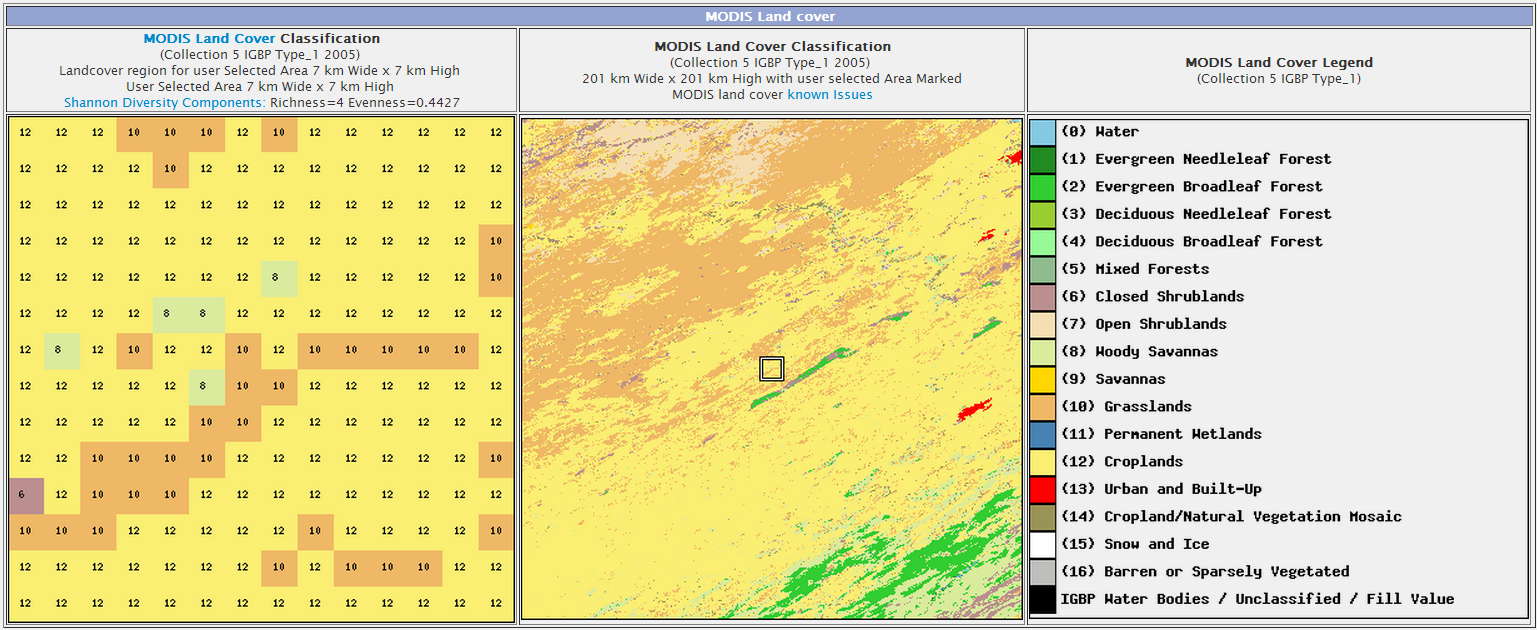Select '(8) Woody Savannas' legend label
This screenshot has height=630, width=1537.
[x=1140, y=352]
